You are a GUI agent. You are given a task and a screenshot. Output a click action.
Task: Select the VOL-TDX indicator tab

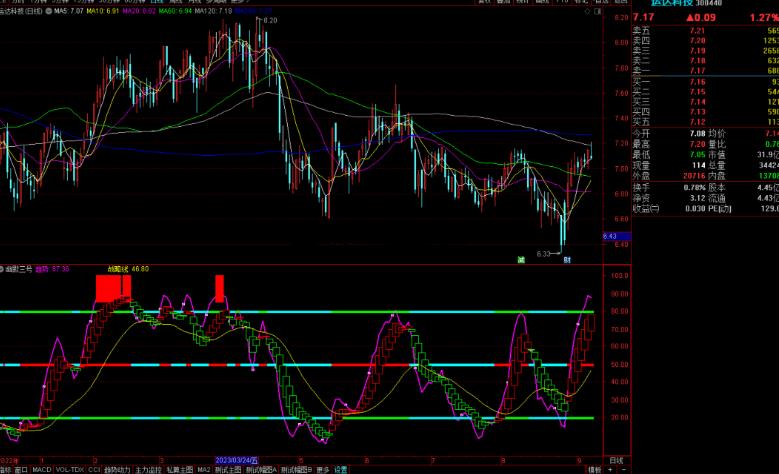click(70, 470)
